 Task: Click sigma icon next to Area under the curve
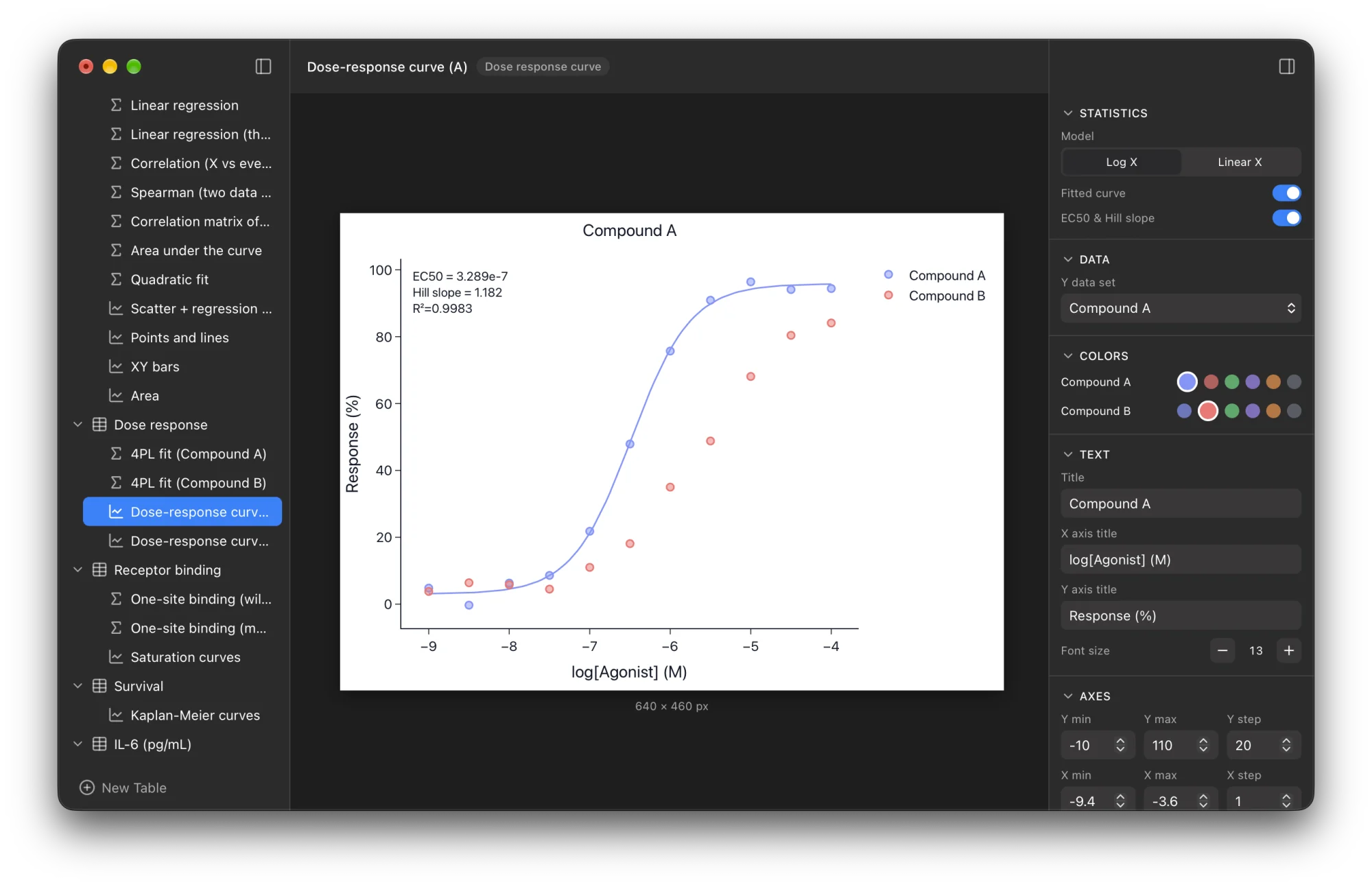(x=116, y=250)
